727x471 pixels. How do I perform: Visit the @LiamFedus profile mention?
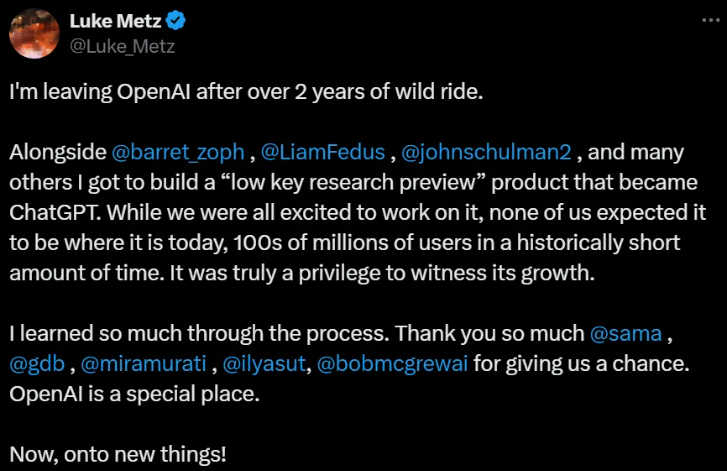pos(324,152)
